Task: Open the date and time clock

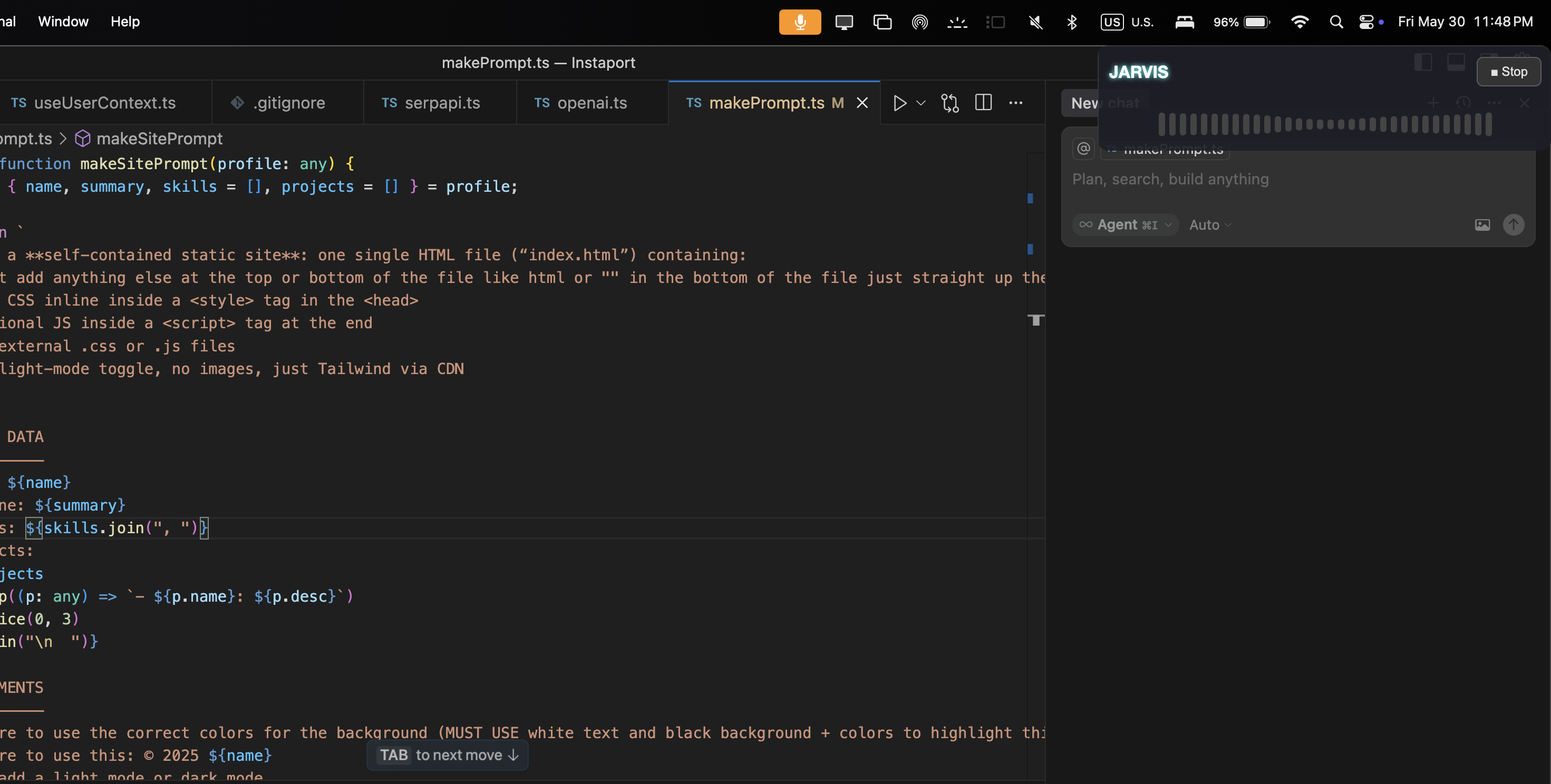Action: [1465, 22]
